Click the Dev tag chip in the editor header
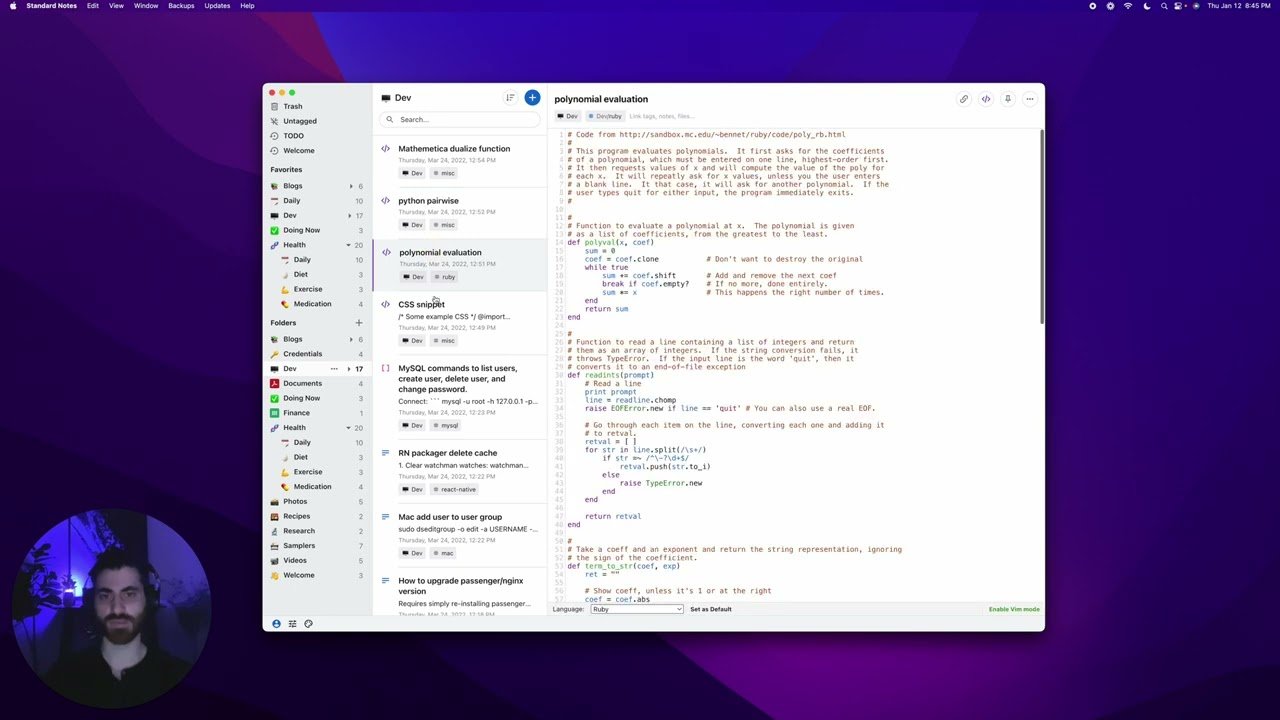Screen dimensions: 1280x720 (x=567, y=116)
